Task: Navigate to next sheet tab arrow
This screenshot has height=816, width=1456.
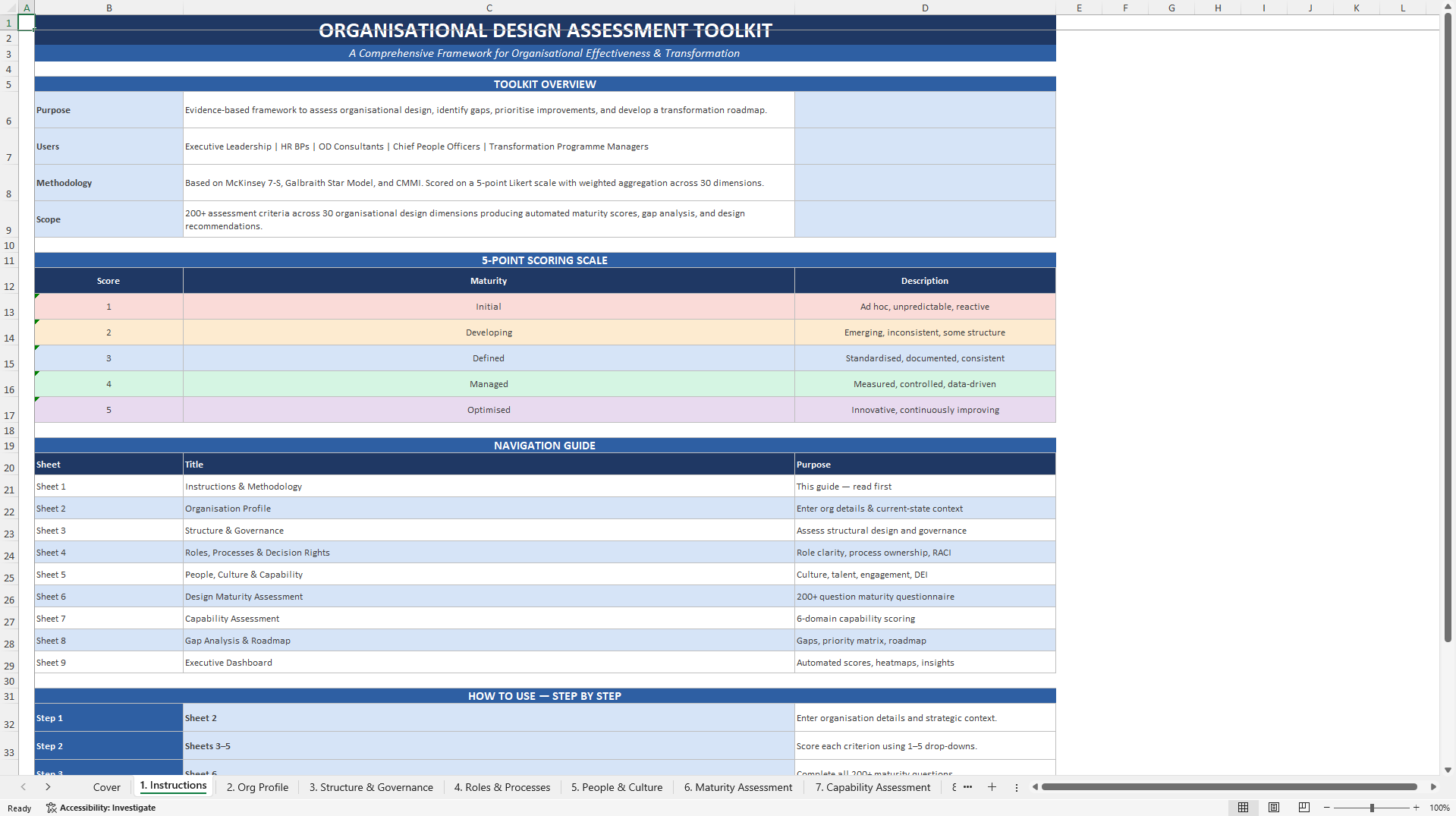Action: 48,787
